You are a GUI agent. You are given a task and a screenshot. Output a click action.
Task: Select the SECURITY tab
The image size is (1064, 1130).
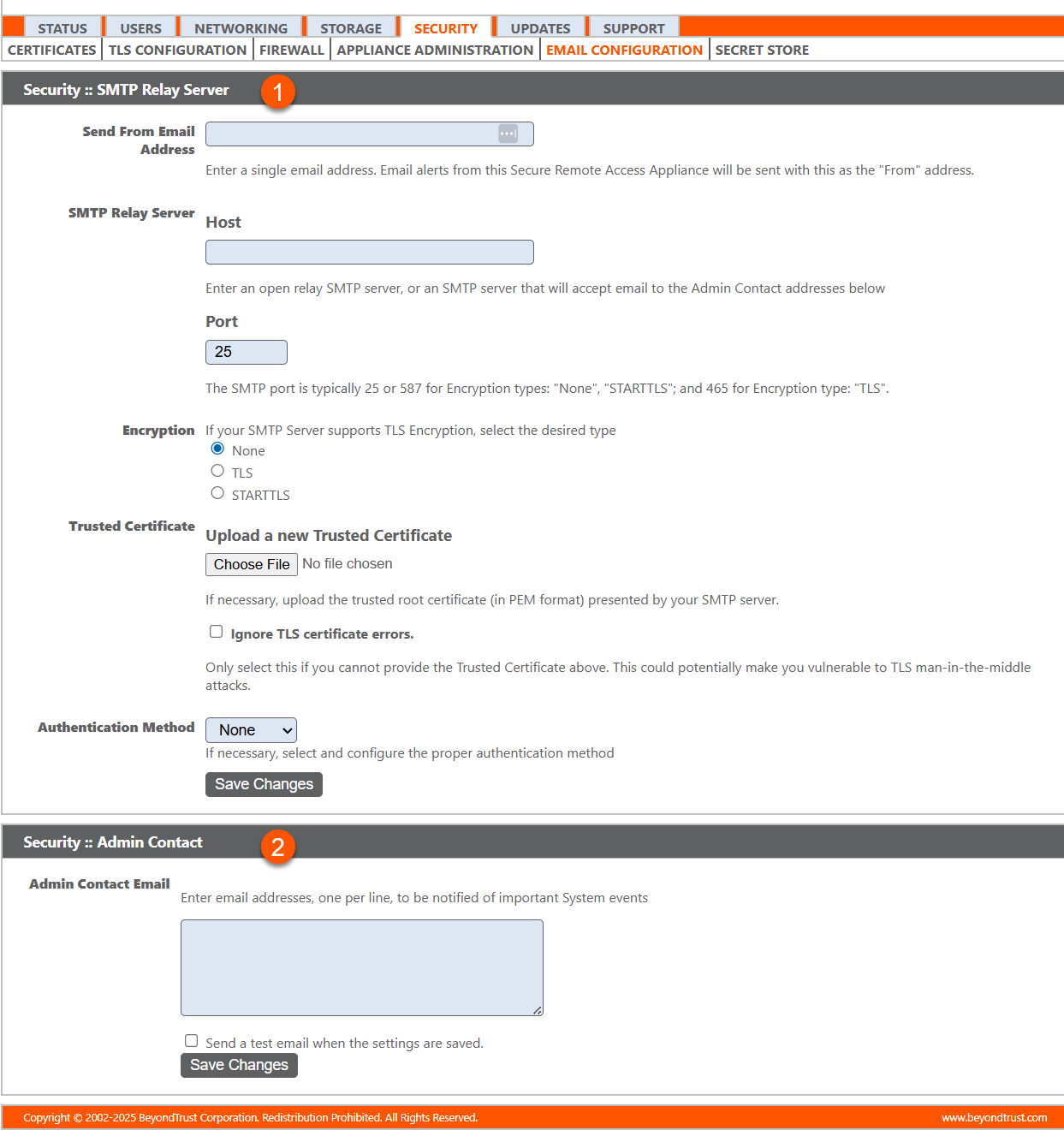pos(446,28)
